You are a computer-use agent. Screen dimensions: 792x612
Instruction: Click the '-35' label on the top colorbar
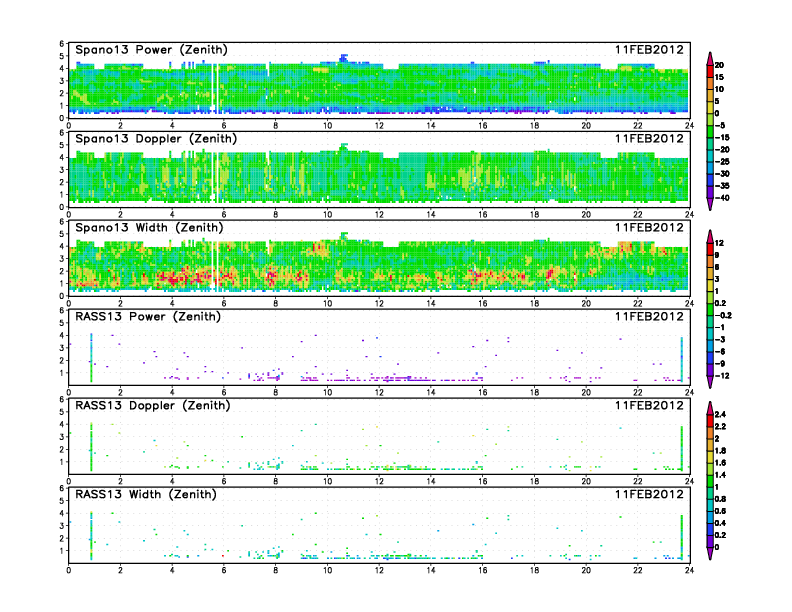pos(722,186)
